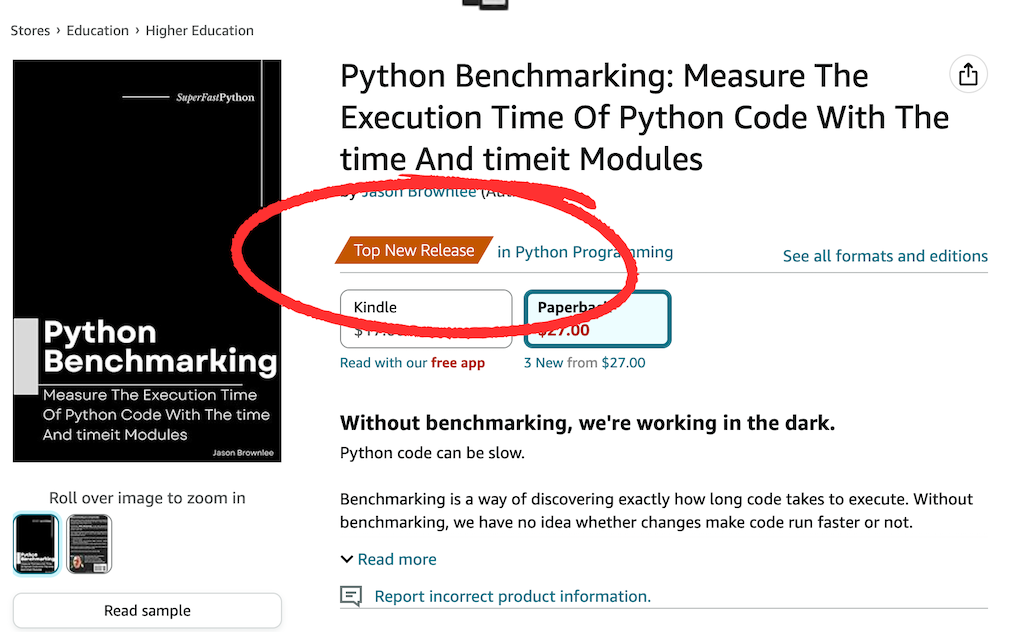This screenshot has height=632, width=1024.
Task: Expand the full book description with Read more
Action: (397, 559)
